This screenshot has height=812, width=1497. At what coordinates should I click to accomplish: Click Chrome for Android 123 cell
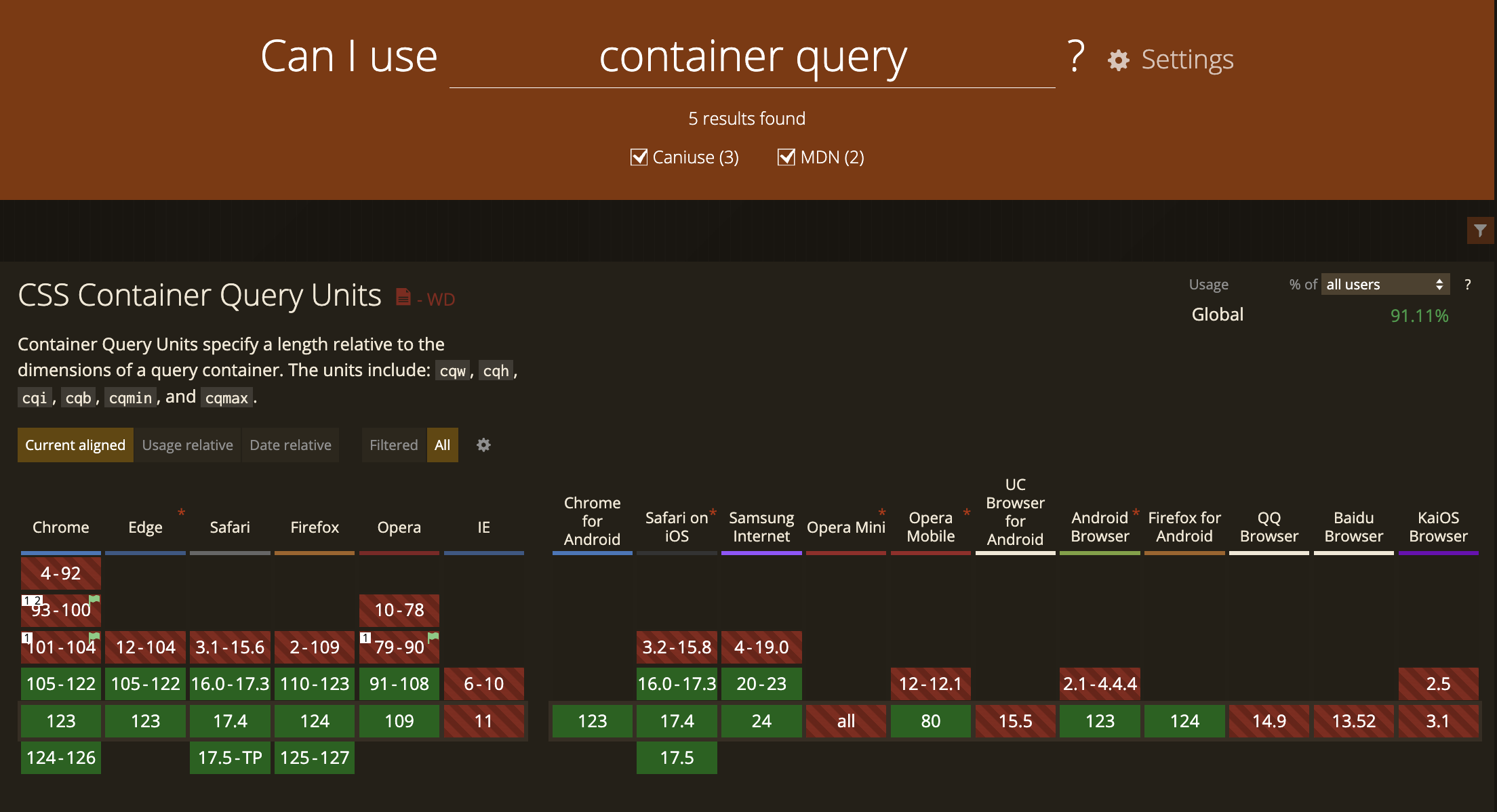tap(593, 721)
